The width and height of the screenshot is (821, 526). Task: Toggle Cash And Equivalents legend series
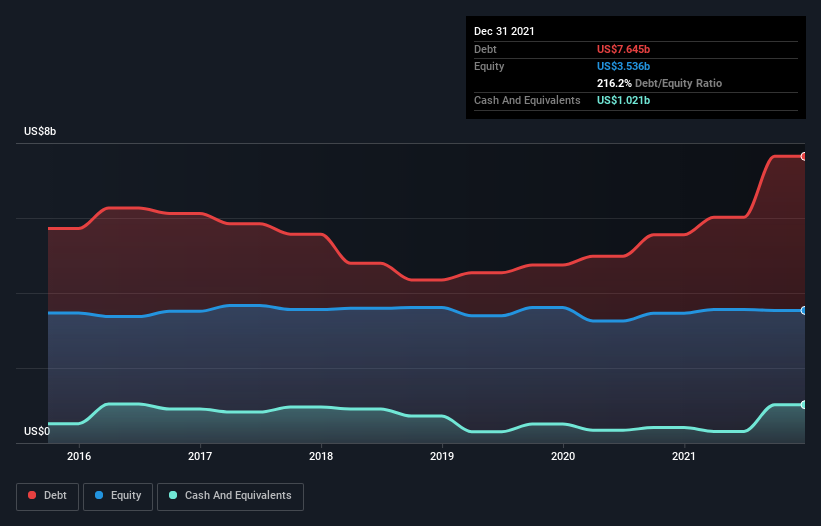(x=230, y=496)
